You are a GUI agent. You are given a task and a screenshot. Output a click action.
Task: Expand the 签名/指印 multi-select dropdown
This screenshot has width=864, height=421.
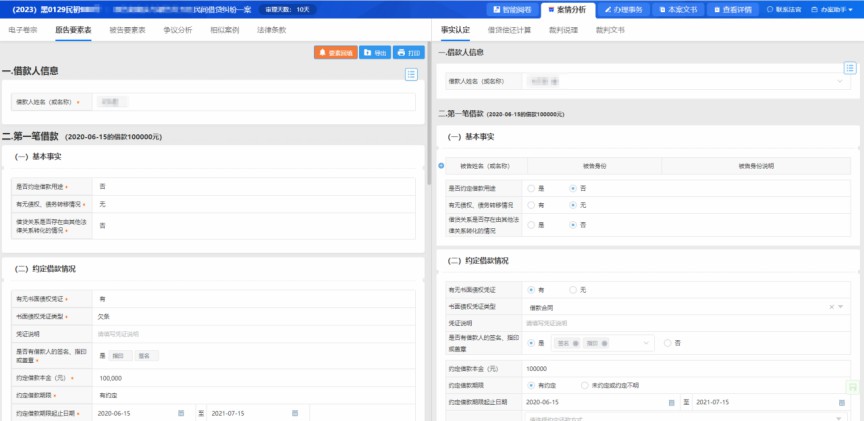(646, 343)
